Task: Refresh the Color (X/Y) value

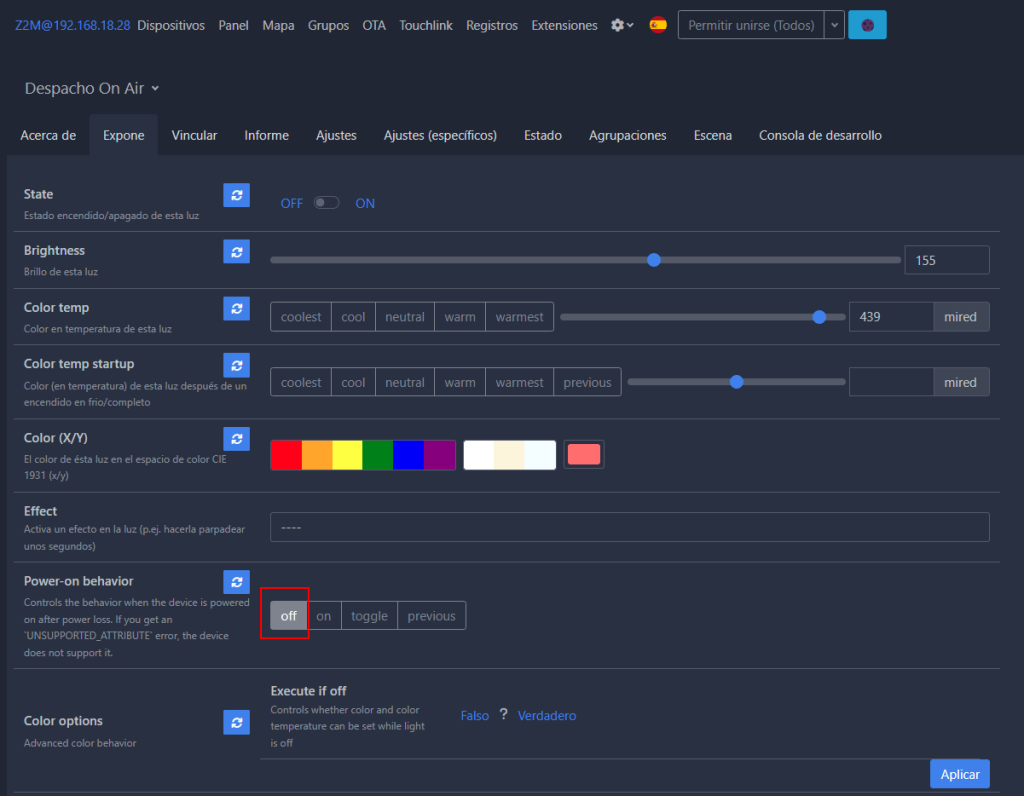Action: coord(236,439)
